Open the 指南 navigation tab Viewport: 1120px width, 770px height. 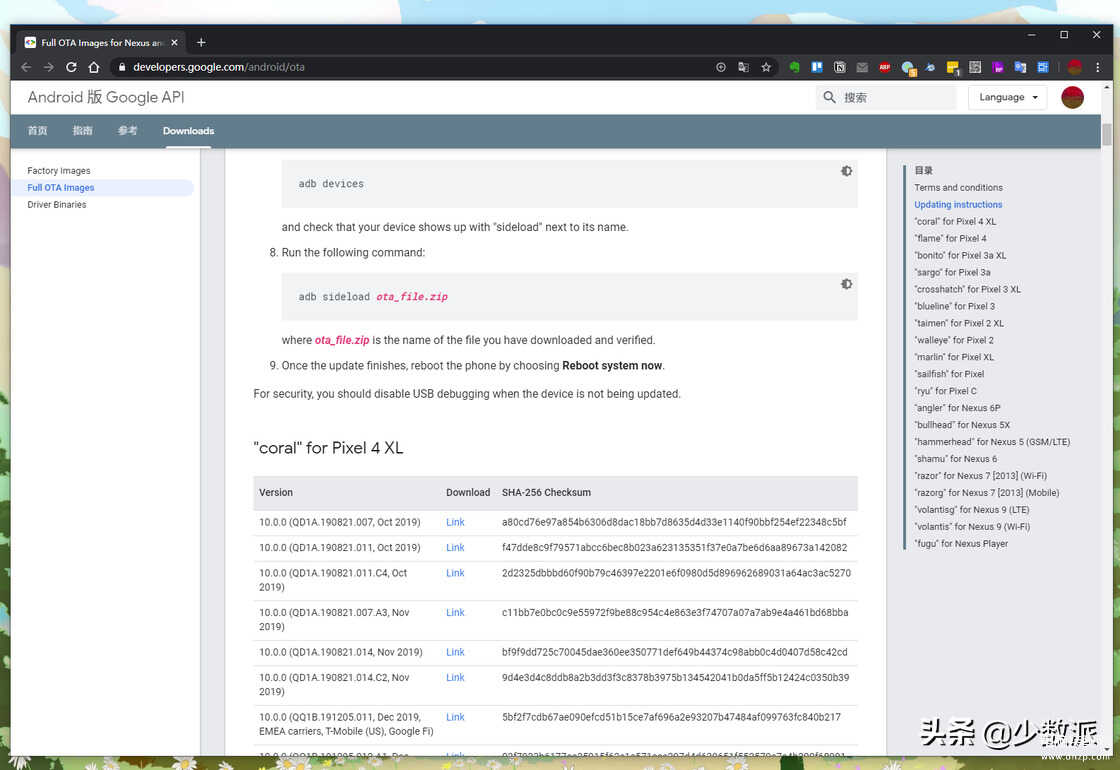(x=82, y=131)
